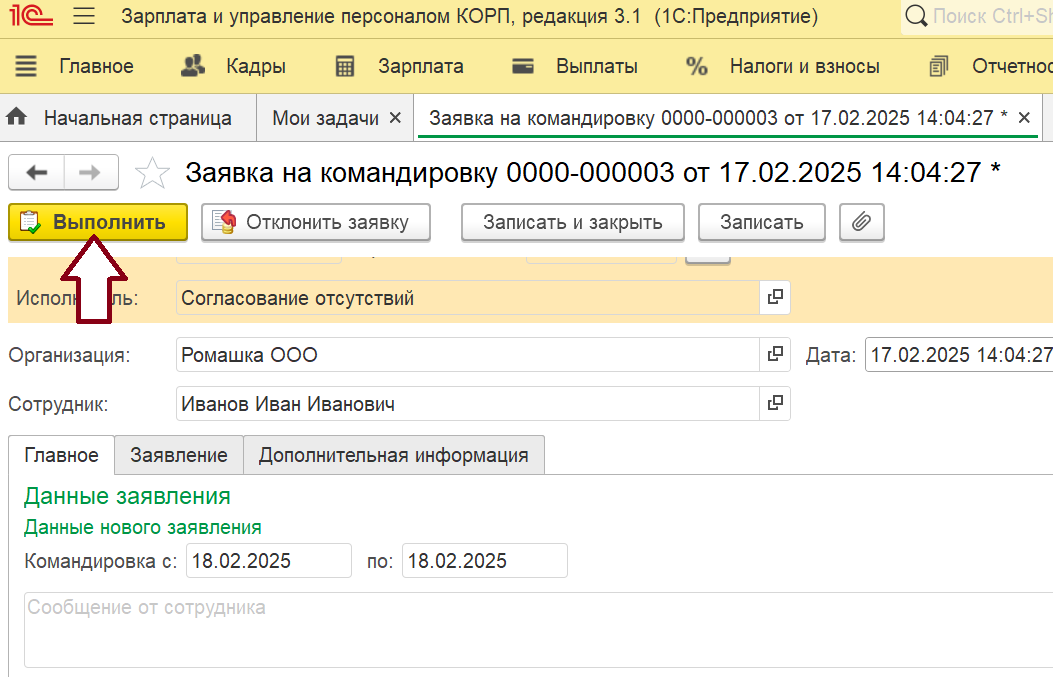Click the Записать и закрыть button
This screenshot has width=1053, height=677.
(572, 222)
